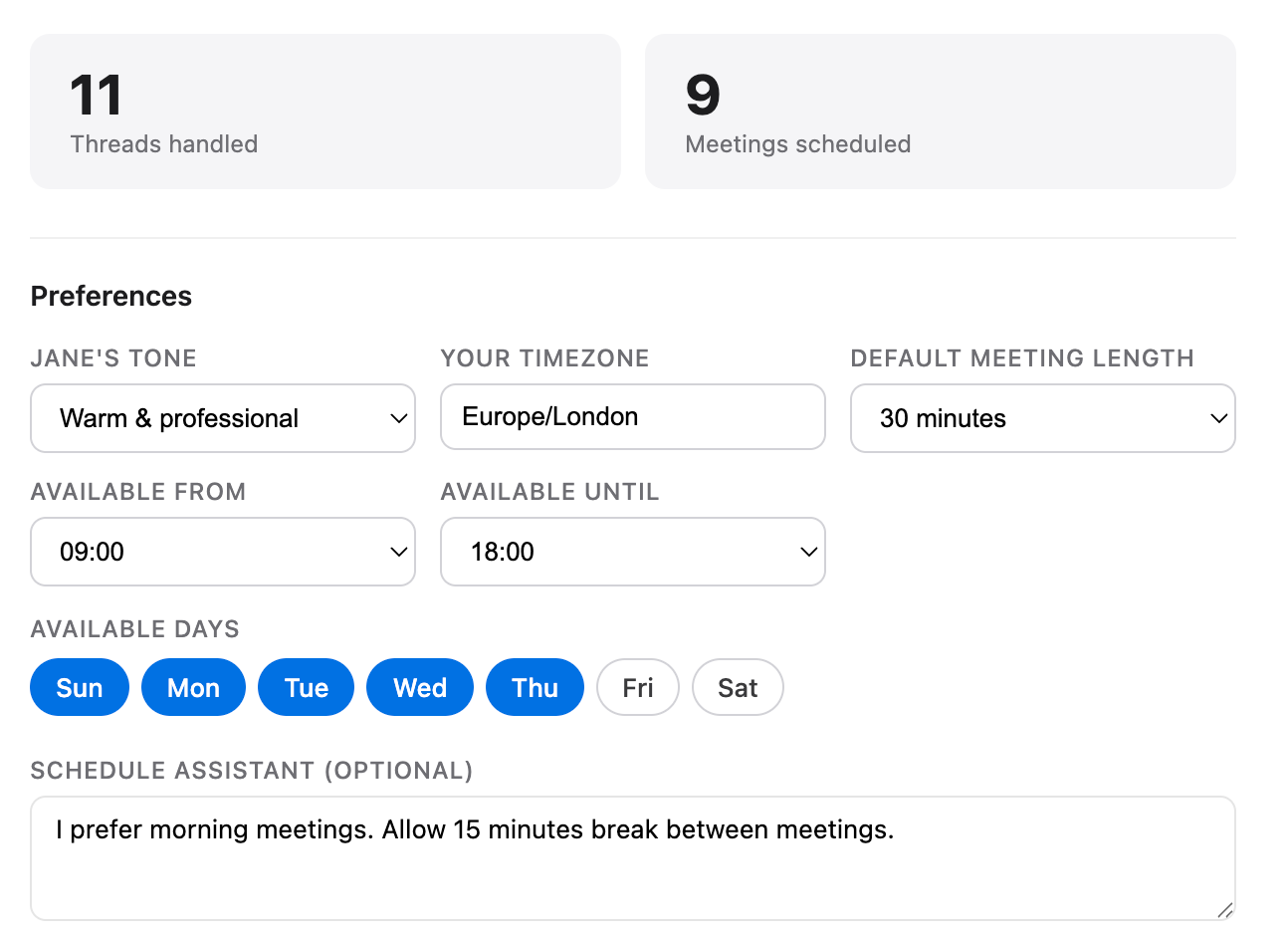Click the Preferences section heading
The width and height of the screenshot is (1288, 934).
pyautogui.click(x=110, y=296)
